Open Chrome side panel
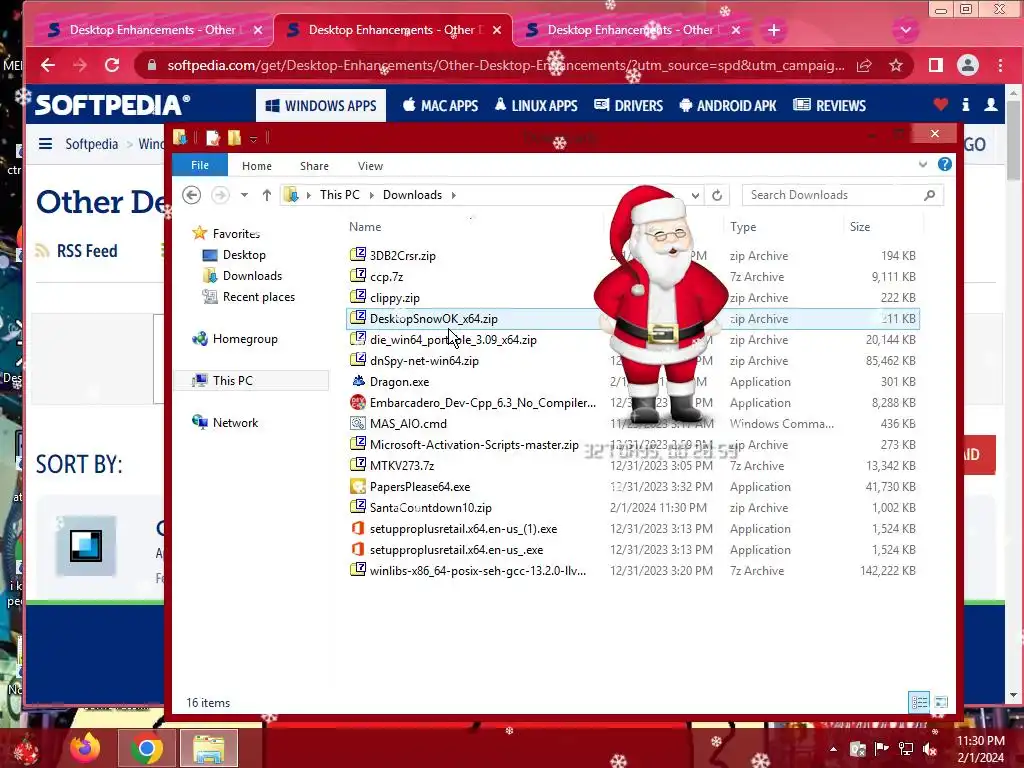This screenshot has height=768, width=1024. click(x=936, y=65)
